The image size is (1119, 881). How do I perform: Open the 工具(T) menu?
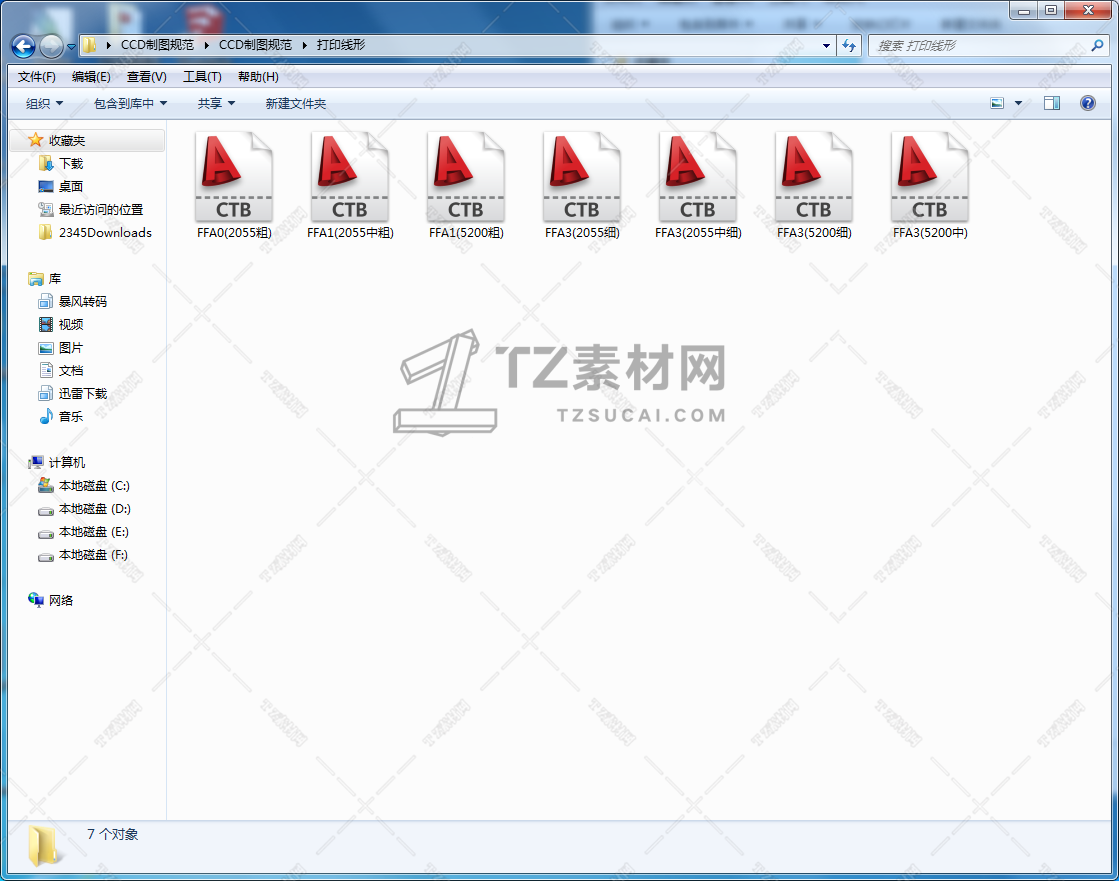click(x=202, y=76)
